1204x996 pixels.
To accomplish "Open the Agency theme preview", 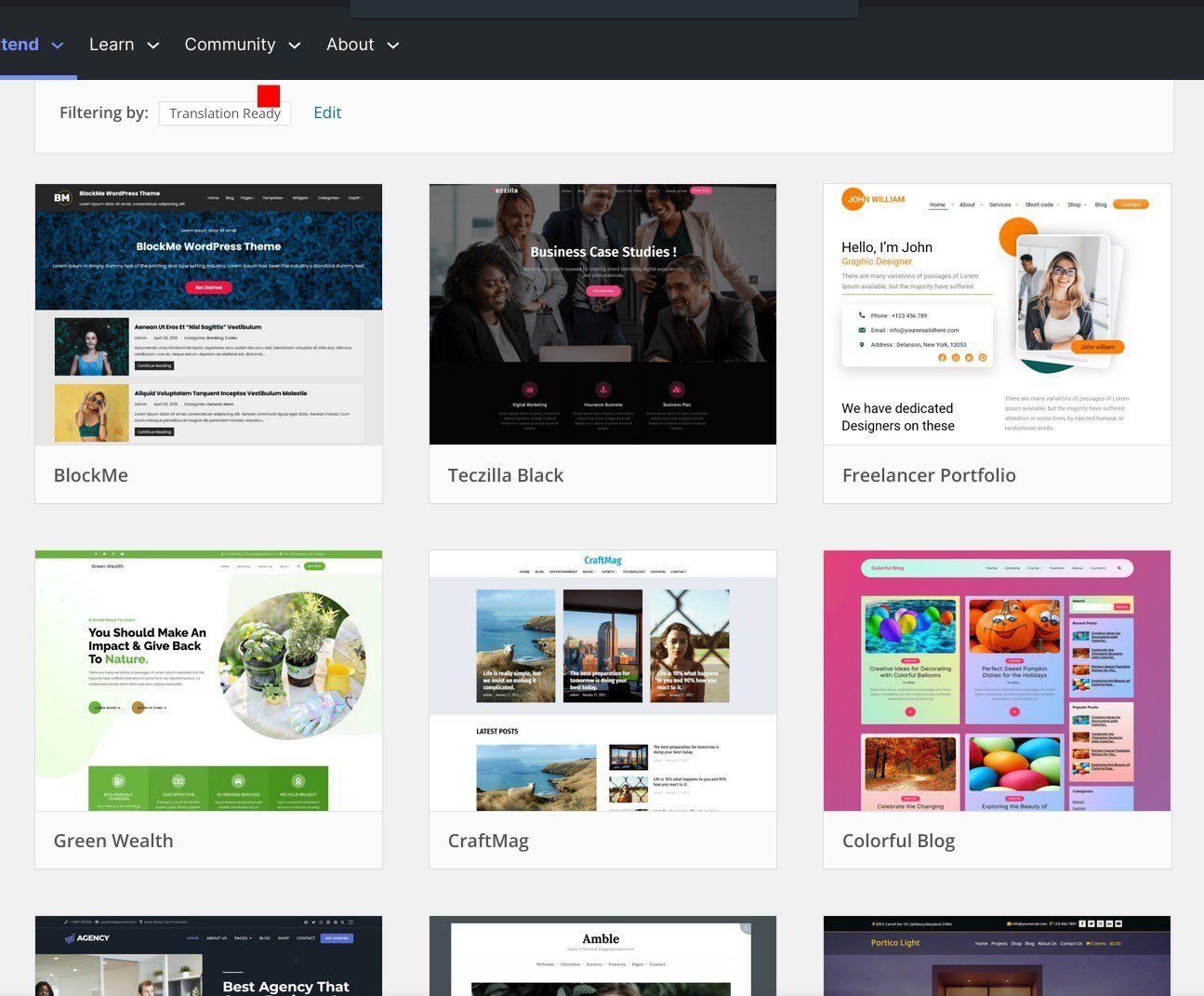I will coord(208,956).
